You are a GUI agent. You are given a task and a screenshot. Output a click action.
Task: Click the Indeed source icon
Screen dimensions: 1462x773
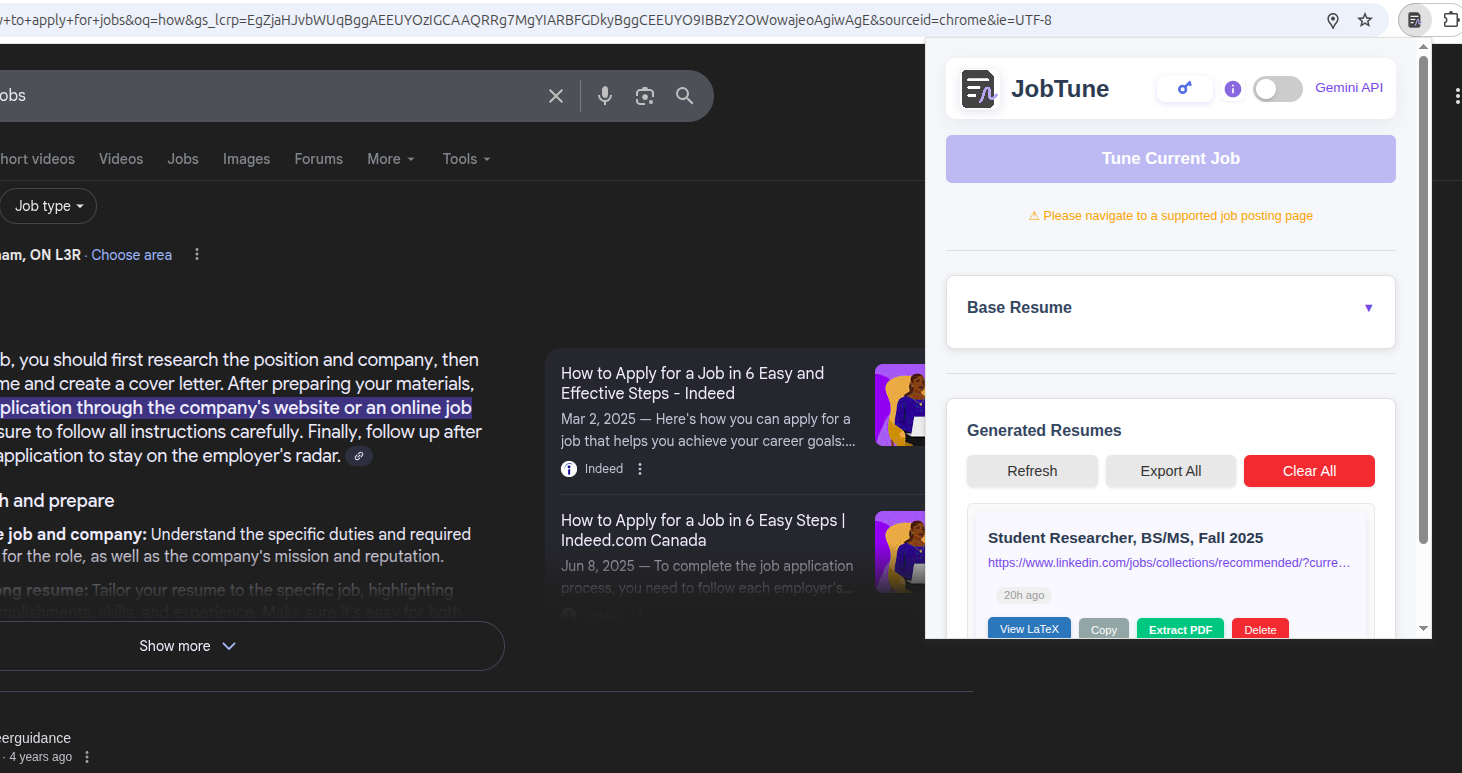pos(569,469)
